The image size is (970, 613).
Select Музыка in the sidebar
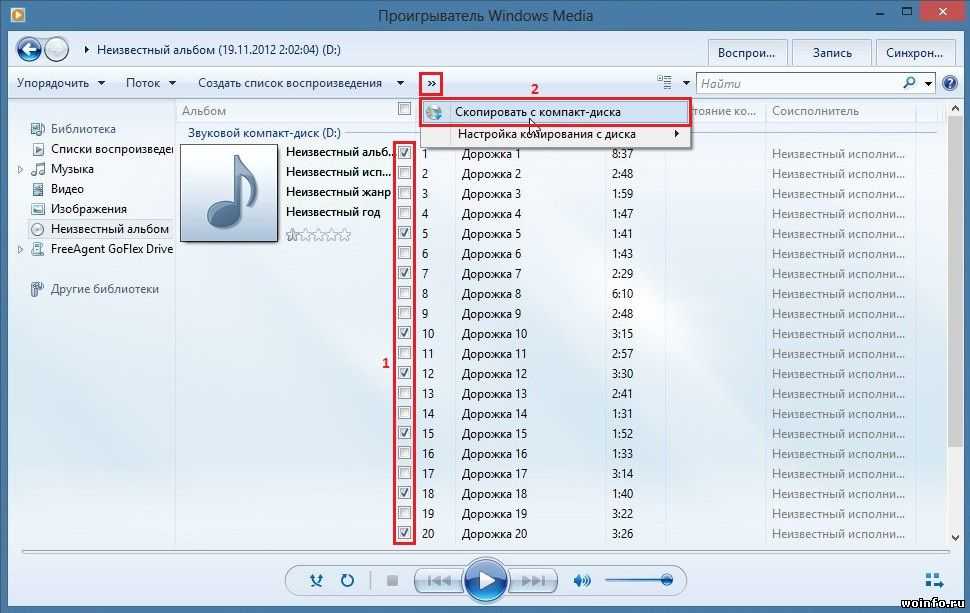coord(72,169)
